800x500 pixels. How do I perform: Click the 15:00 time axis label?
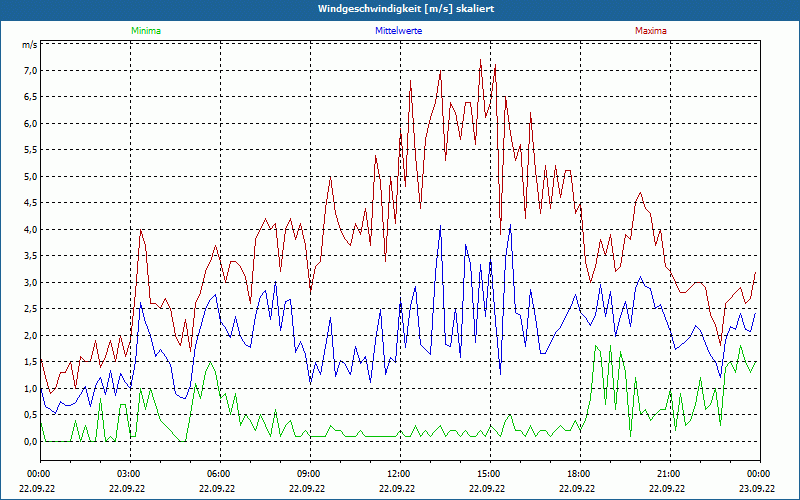click(x=487, y=474)
